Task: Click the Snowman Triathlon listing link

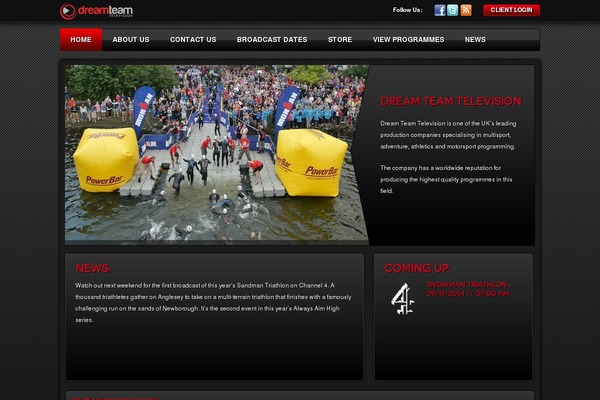Action: point(468,289)
